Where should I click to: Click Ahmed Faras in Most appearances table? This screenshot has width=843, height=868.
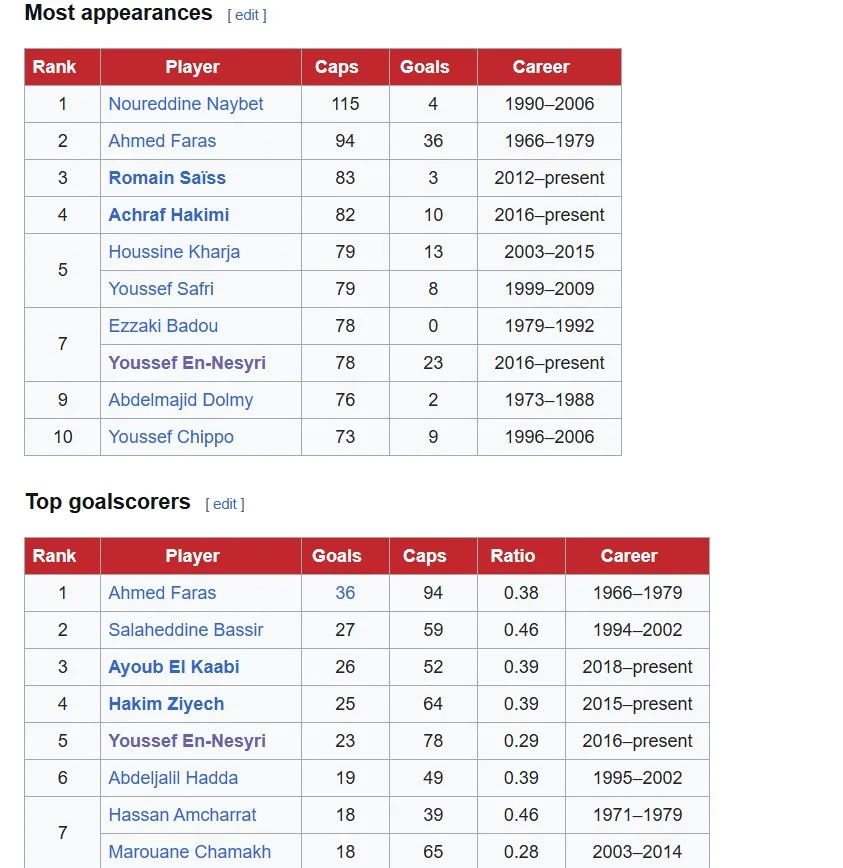(162, 141)
